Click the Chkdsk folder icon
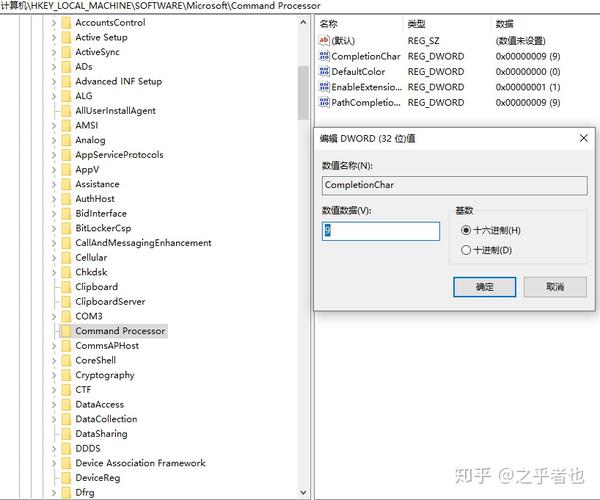Viewport: 600px width, 500px height. click(x=66, y=272)
